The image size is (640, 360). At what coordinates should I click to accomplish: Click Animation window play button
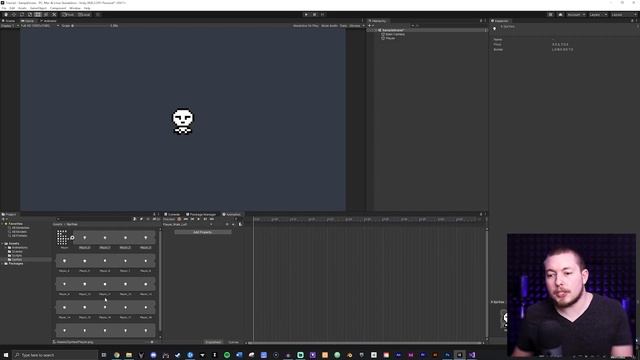pyautogui.click(x=199, y=219)
